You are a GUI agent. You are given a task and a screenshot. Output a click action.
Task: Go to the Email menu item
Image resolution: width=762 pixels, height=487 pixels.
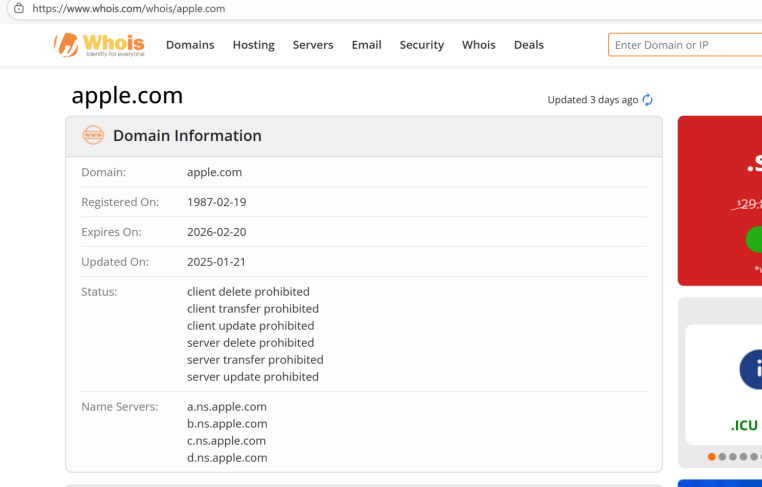tap(366, 45)
